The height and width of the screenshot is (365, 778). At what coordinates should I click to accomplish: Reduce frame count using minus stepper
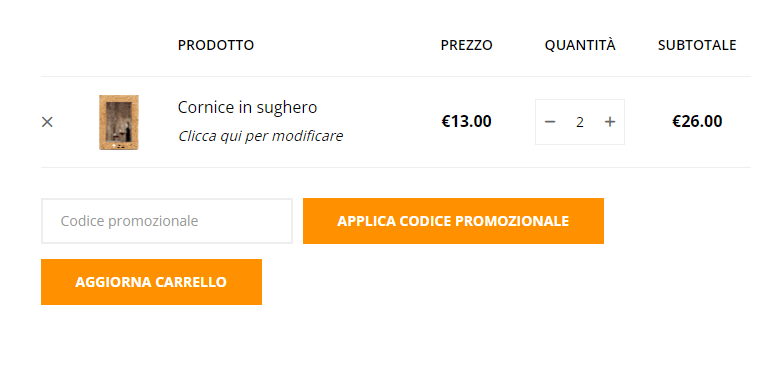[550, 122]
